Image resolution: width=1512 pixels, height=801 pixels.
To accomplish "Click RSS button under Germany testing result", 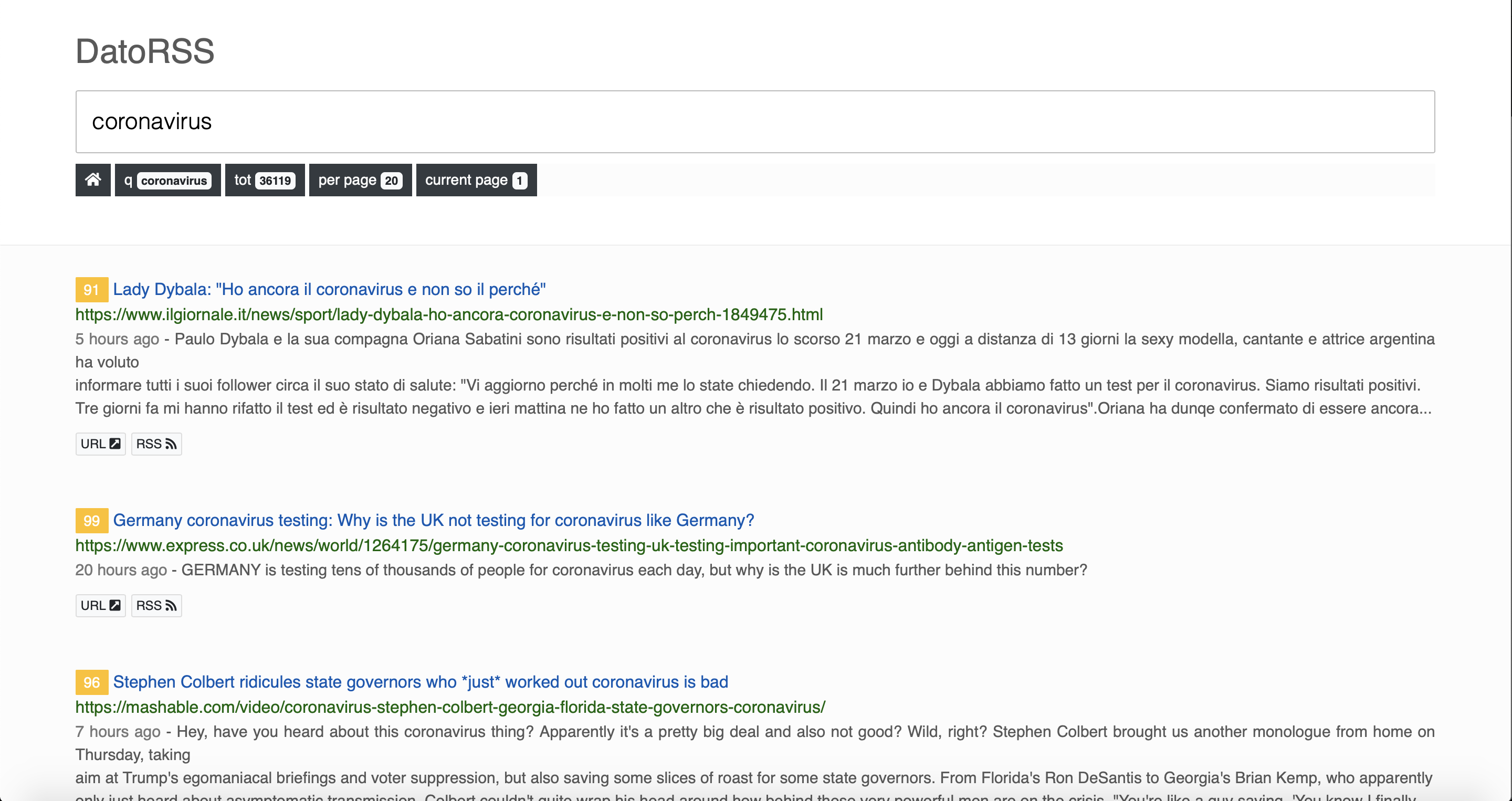I will 156,605.
